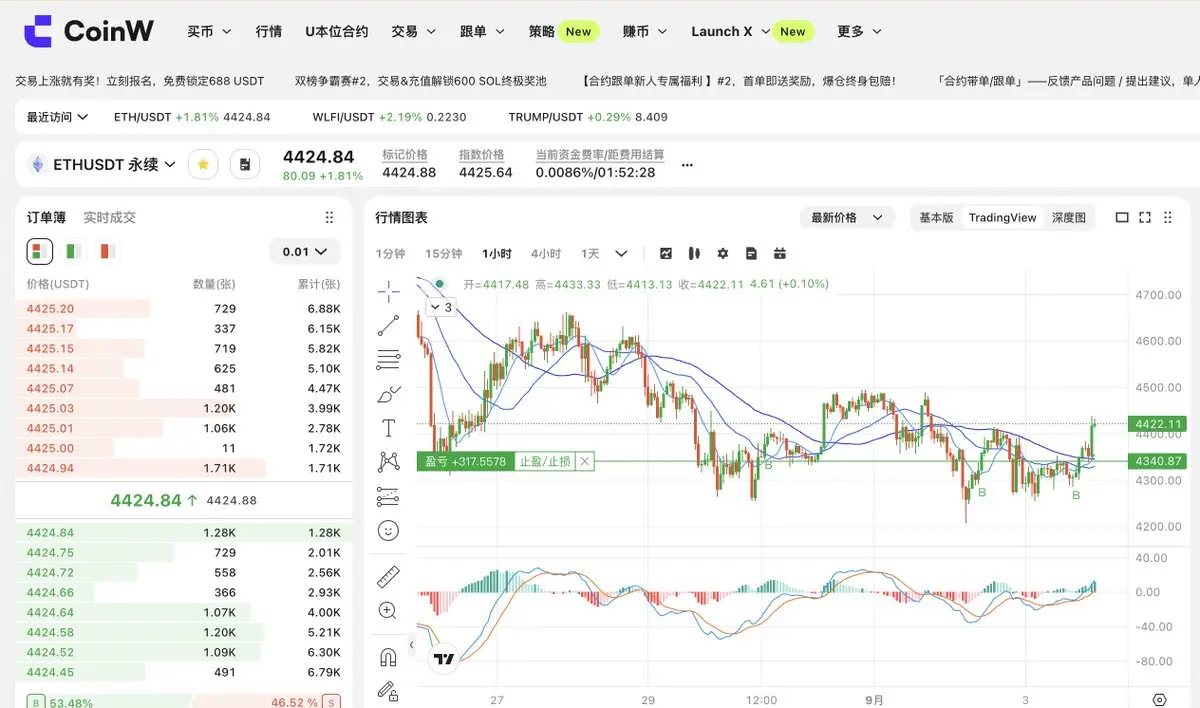
Task: Close the position line with X button
Action: point(585,461)
